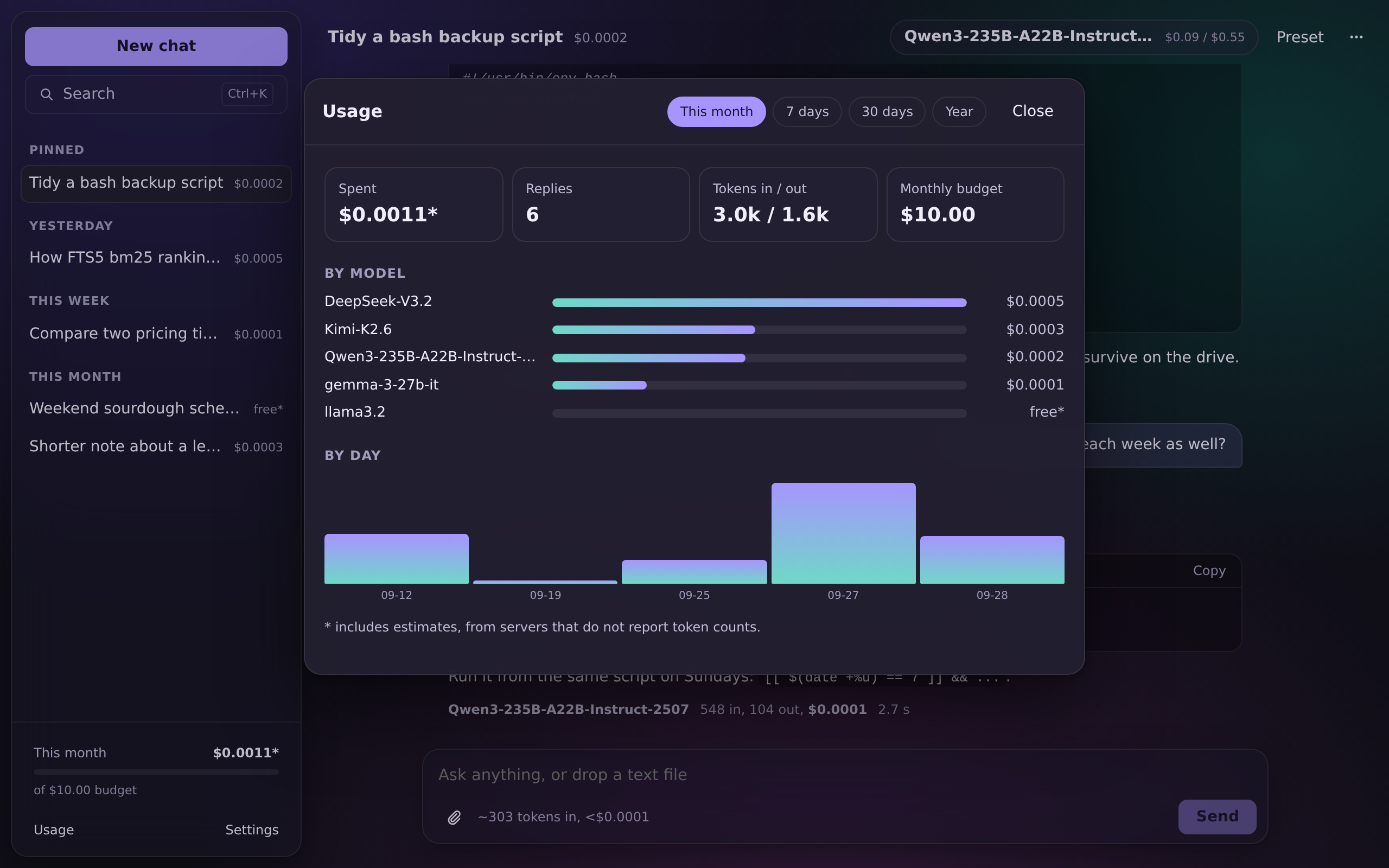Click the 09-28 daily usage bar

click(x=992, y=560)
